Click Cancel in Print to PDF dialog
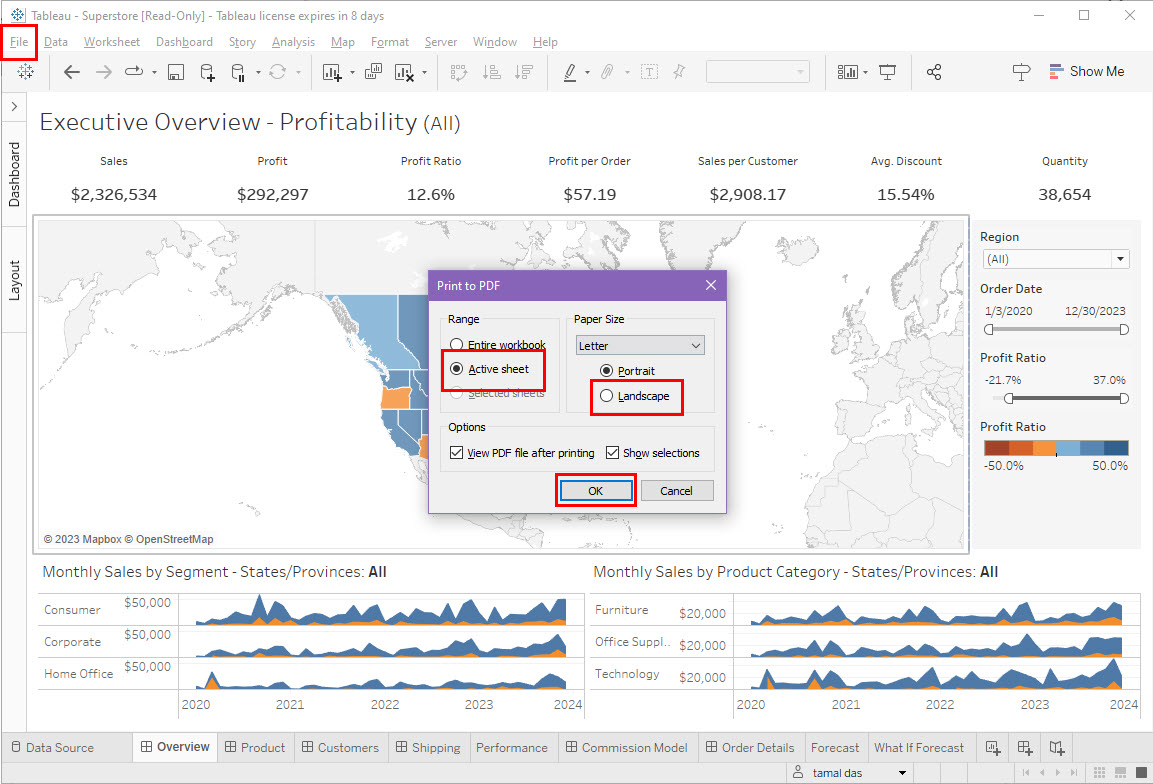1153x784 pixels. [677, 491]
